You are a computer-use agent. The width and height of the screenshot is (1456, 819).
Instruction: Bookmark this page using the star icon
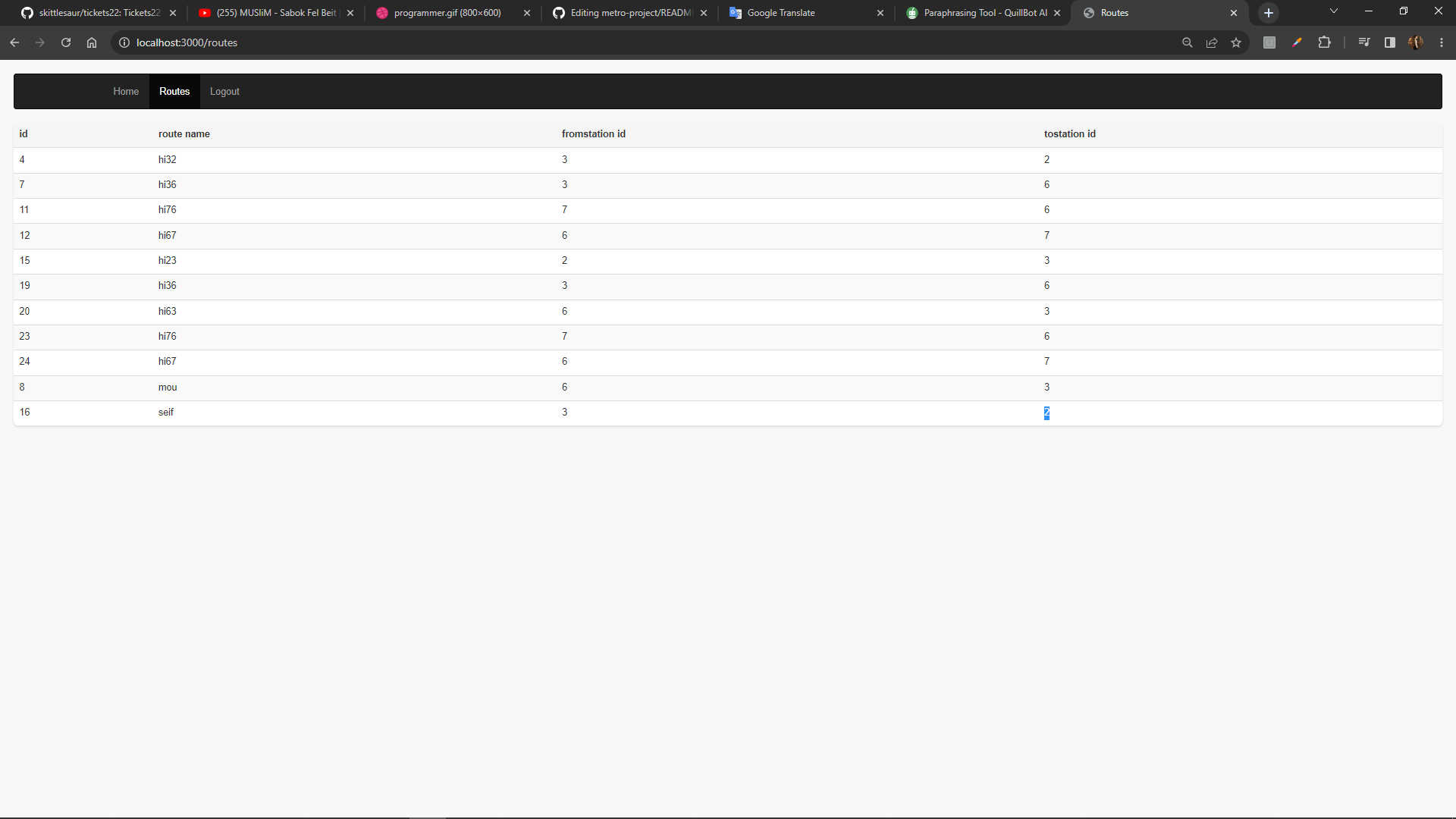pos(1237,42)
